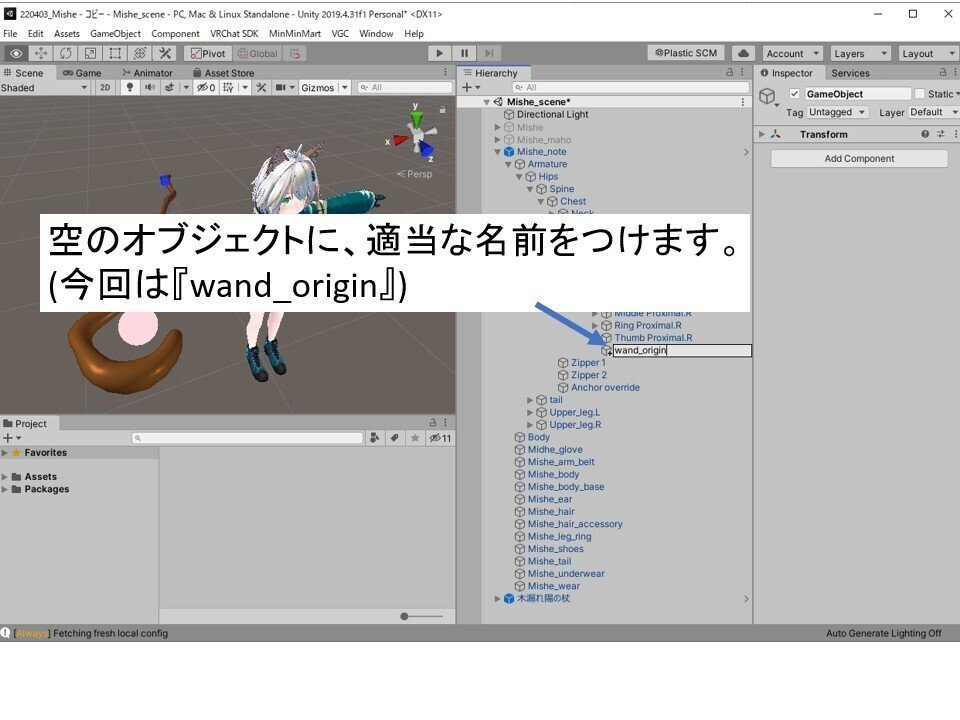Expand the Transform component
Screen dimensions: 960x720
762,134
